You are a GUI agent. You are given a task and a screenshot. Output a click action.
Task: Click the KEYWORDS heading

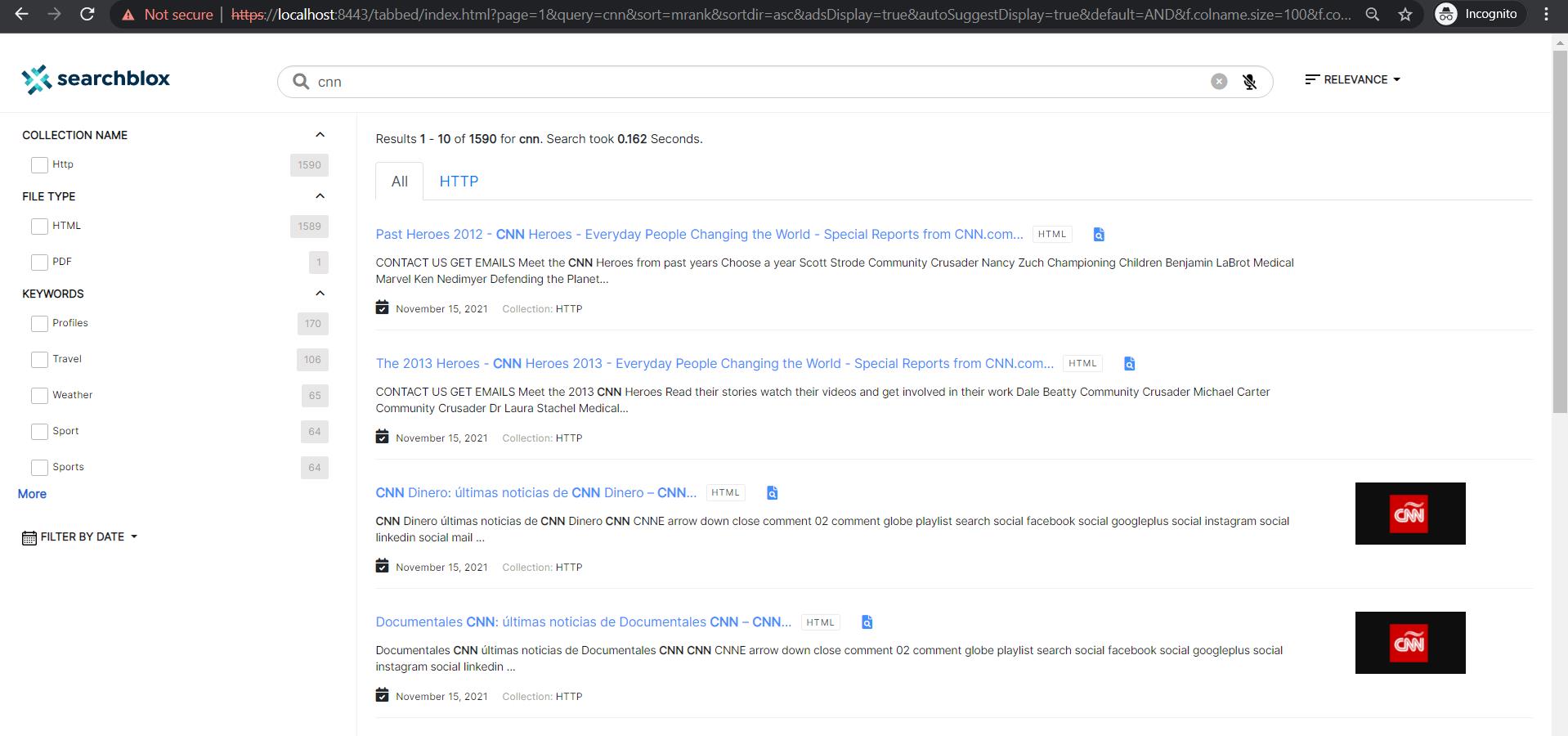point(52,294)
